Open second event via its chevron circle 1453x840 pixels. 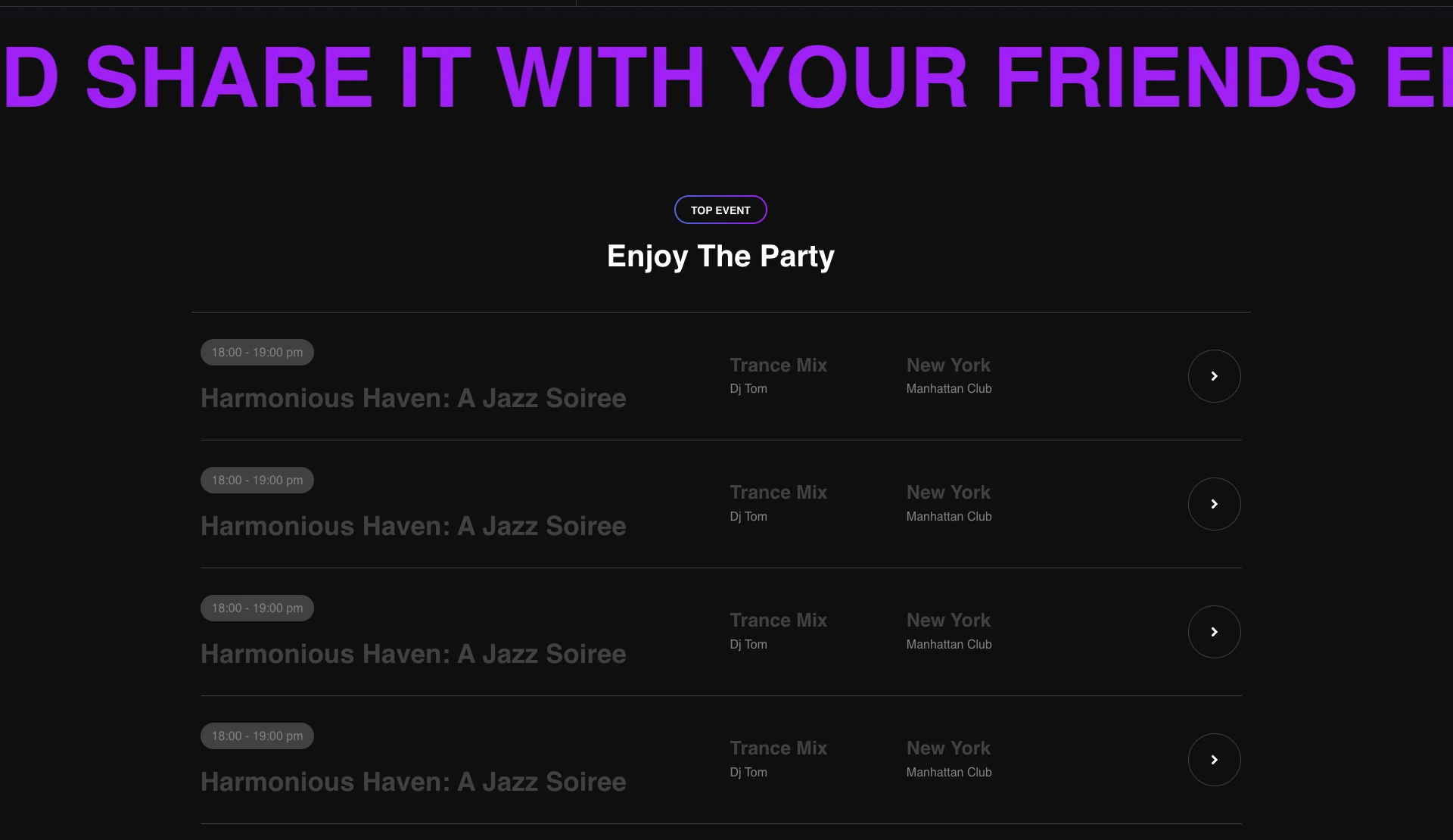click(x=1214, y=504)
